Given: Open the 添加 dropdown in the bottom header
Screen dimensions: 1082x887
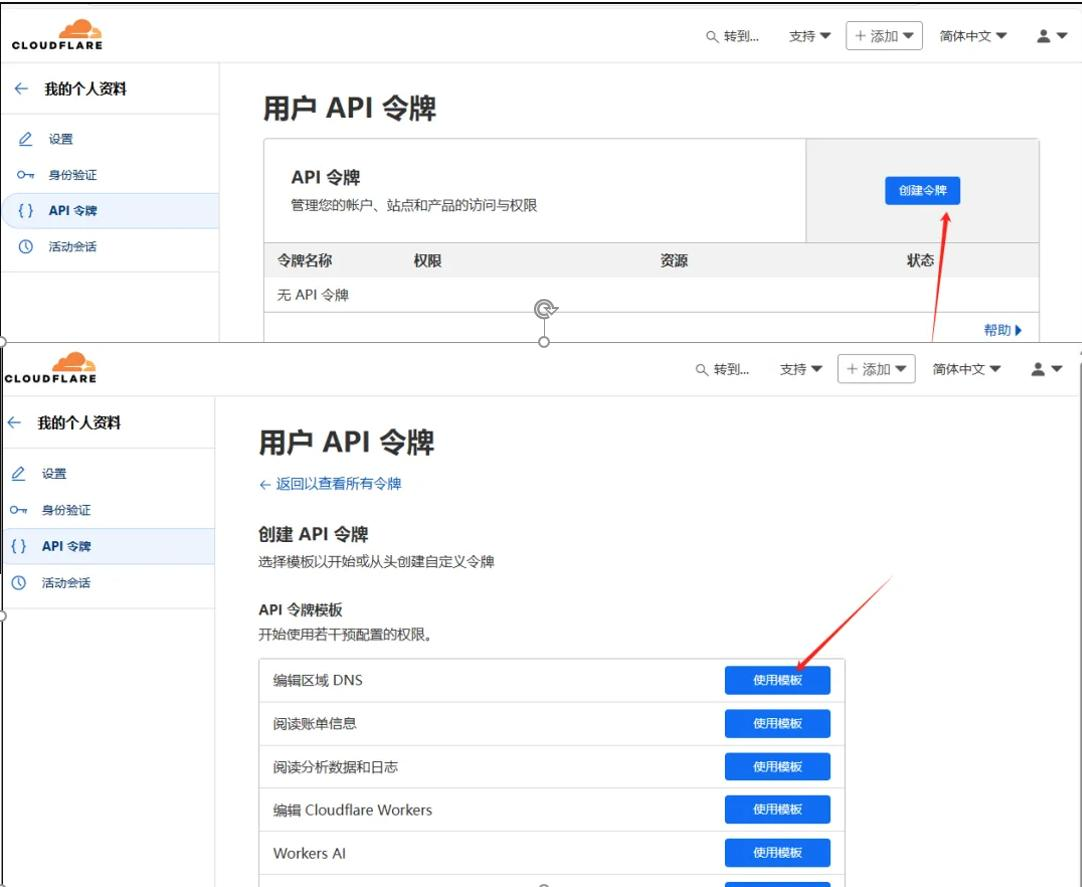Looking at the screenshot, I should pos(876,369).
